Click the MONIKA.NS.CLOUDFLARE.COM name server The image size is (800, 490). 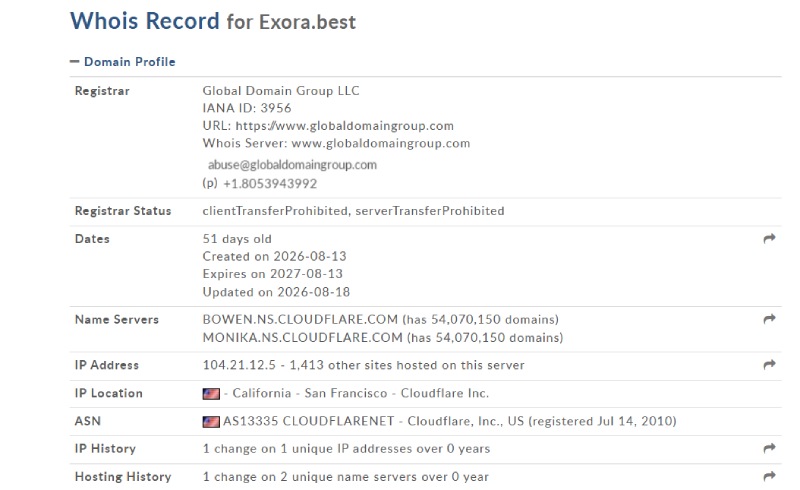point(303,338)
